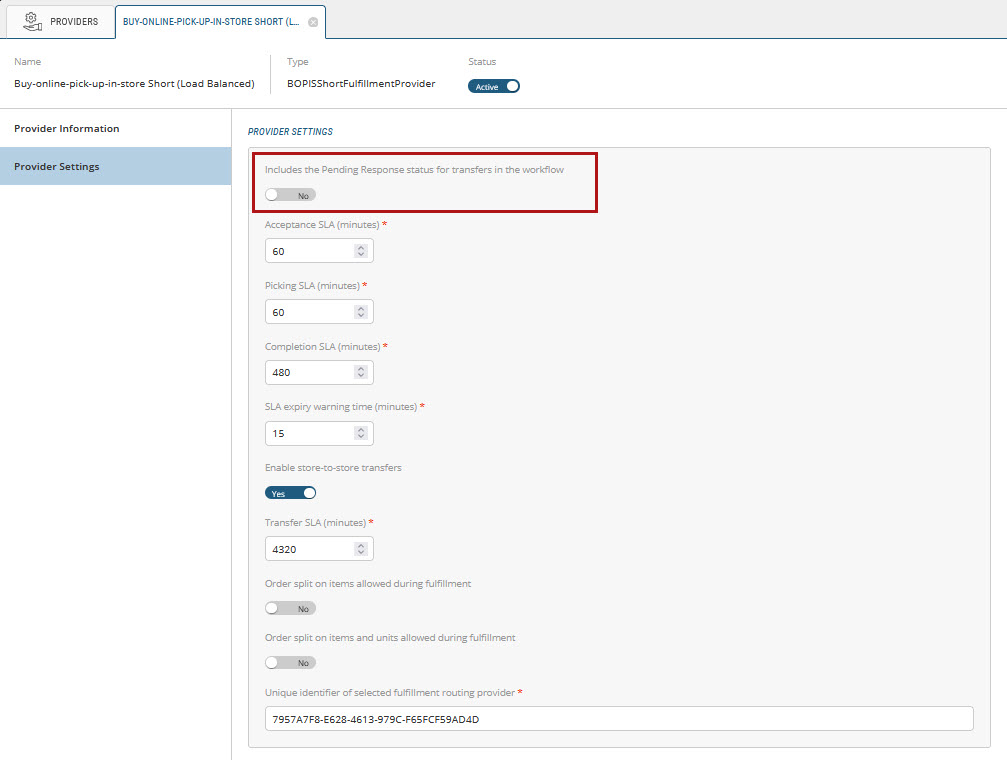Decrease Transfer SLA with down arrow
The width and height of the screenshot is (1007, 760).
[x=361, y=553]
